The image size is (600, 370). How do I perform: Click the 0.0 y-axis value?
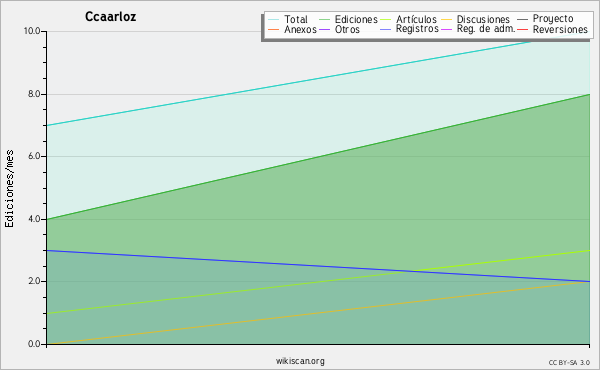pos(34,344)
